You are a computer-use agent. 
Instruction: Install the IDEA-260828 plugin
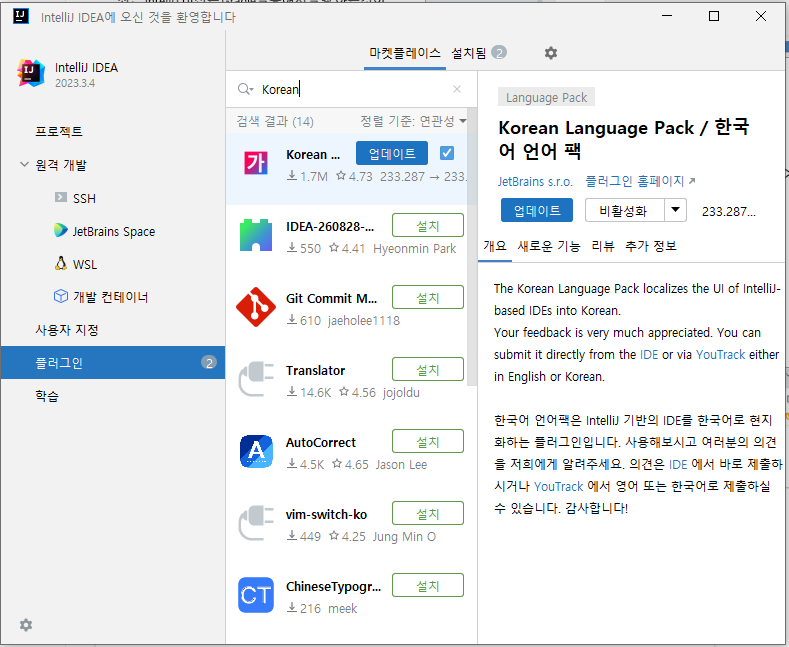[428, 225]
